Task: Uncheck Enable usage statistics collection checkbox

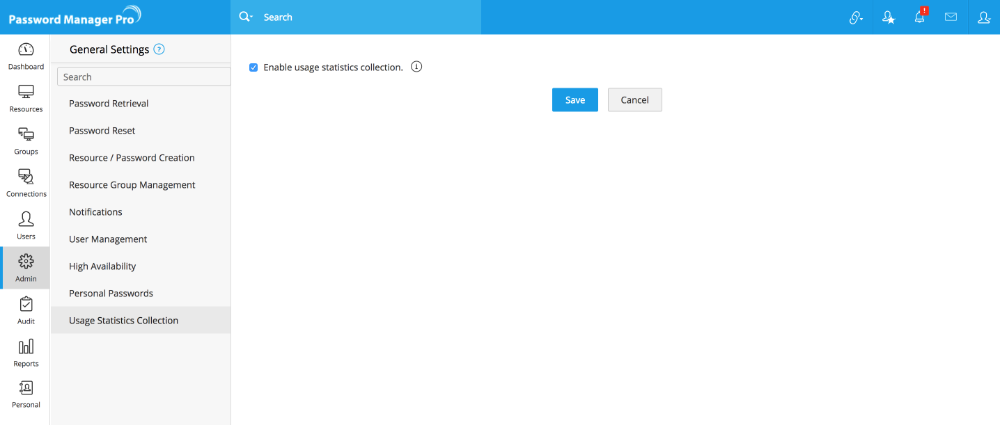Action: (253, 67)
